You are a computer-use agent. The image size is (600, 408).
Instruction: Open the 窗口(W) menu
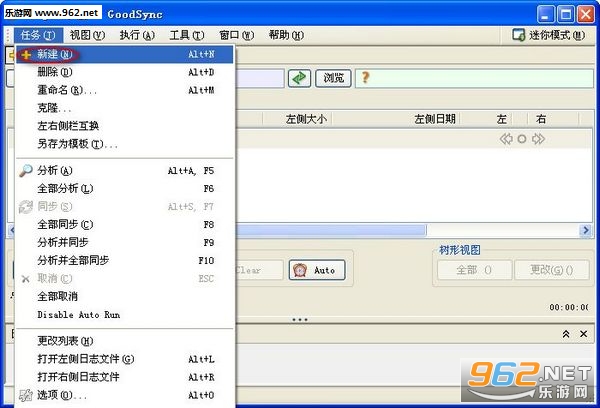pos(236,35)
